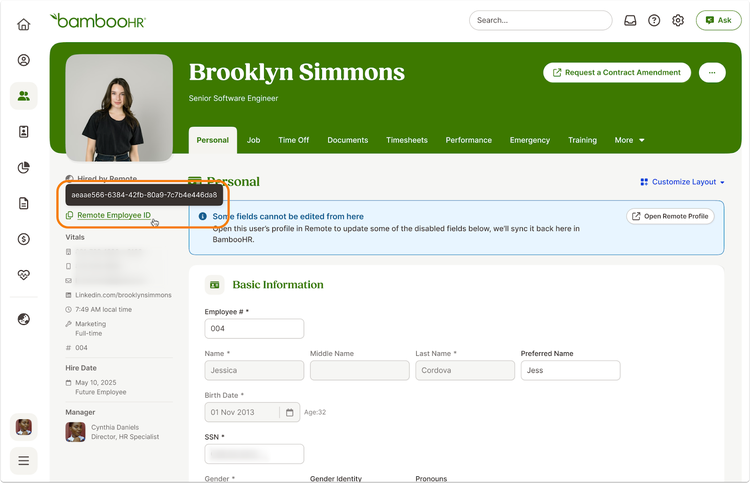Open Customize Layout dropdown
Viewport: 750px width, 483px height.
click(683, 182)
